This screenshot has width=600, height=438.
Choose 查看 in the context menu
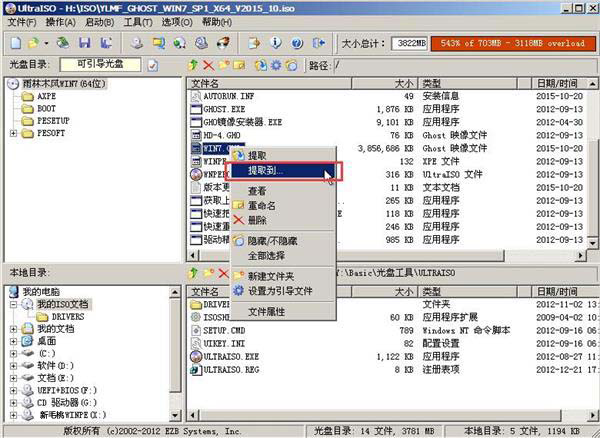(283, 191)
